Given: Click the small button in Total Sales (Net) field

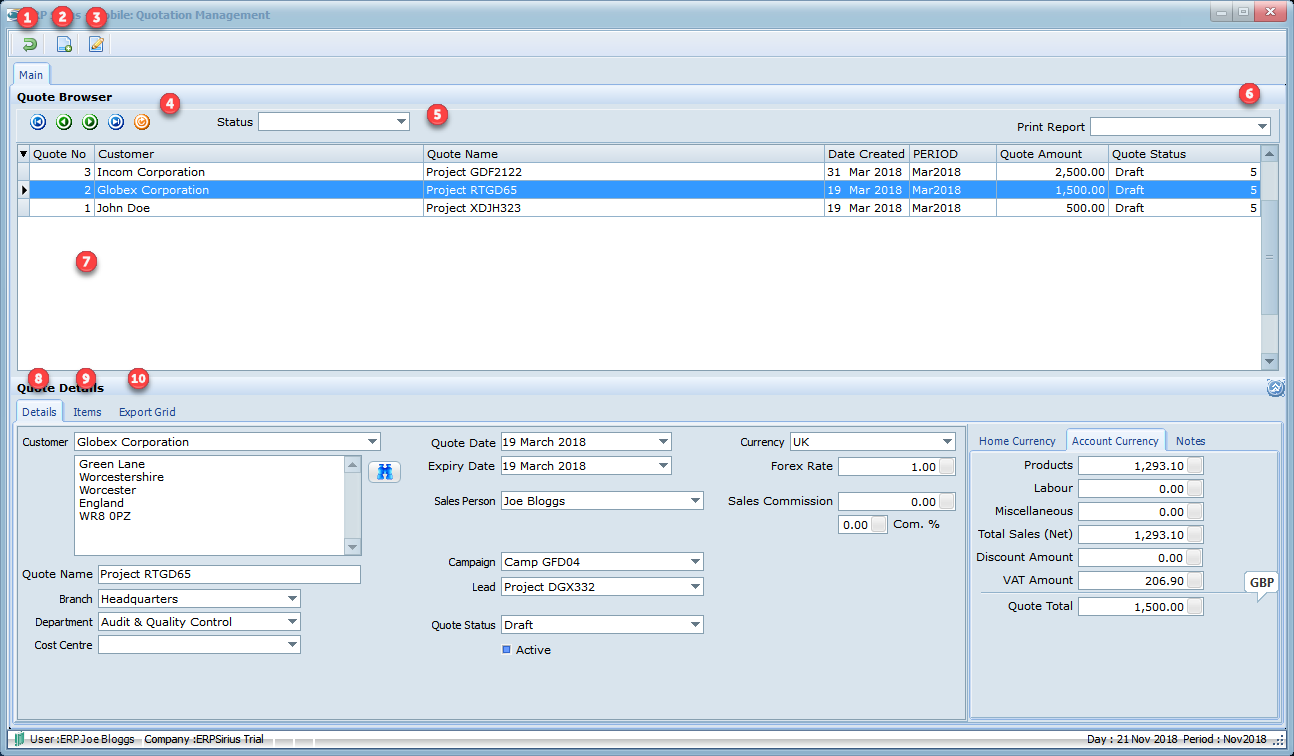Looking at the screenshot, I should [1195, 534].
